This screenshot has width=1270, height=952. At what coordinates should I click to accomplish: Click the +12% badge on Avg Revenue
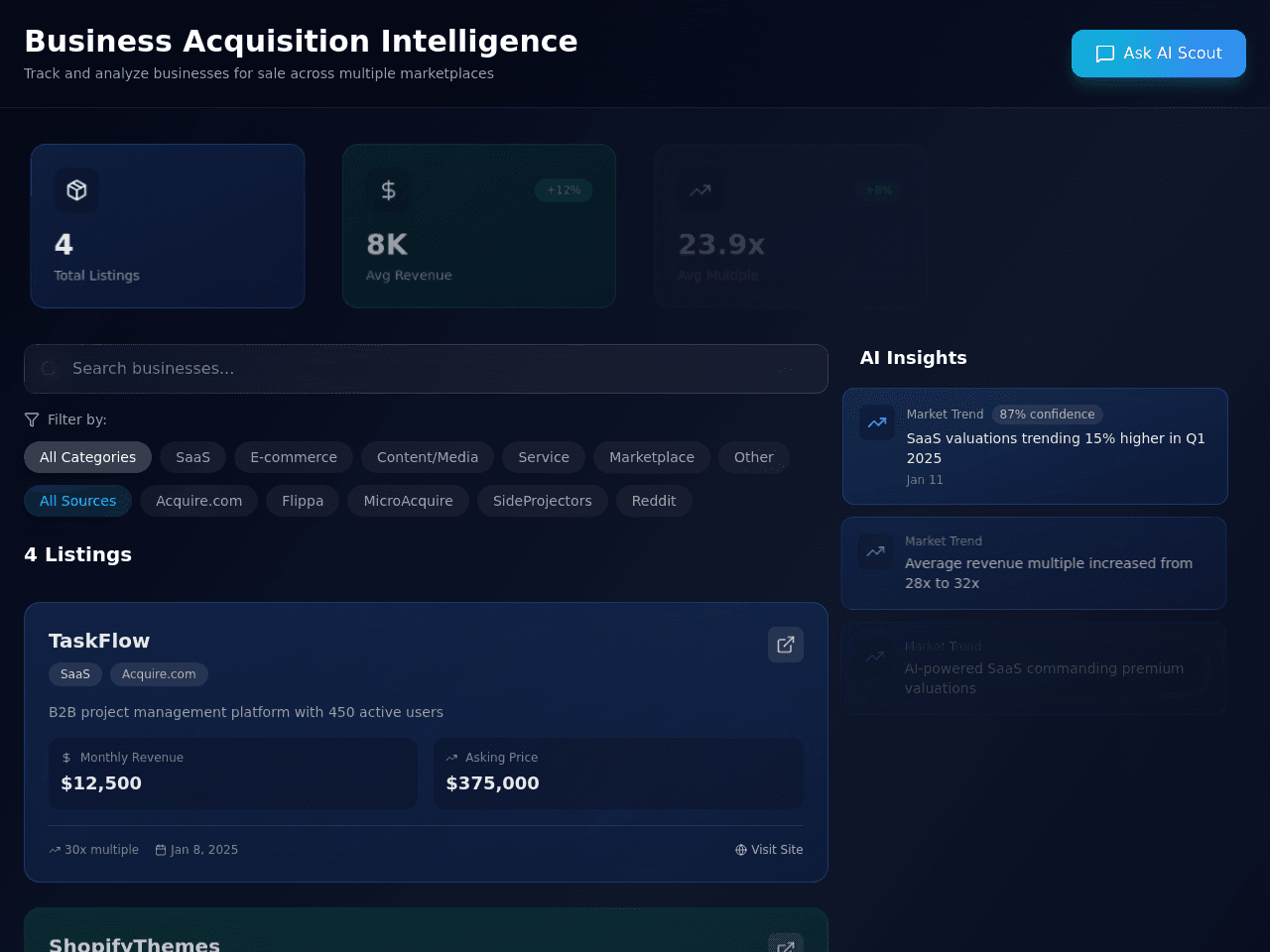tap(564, 190)
